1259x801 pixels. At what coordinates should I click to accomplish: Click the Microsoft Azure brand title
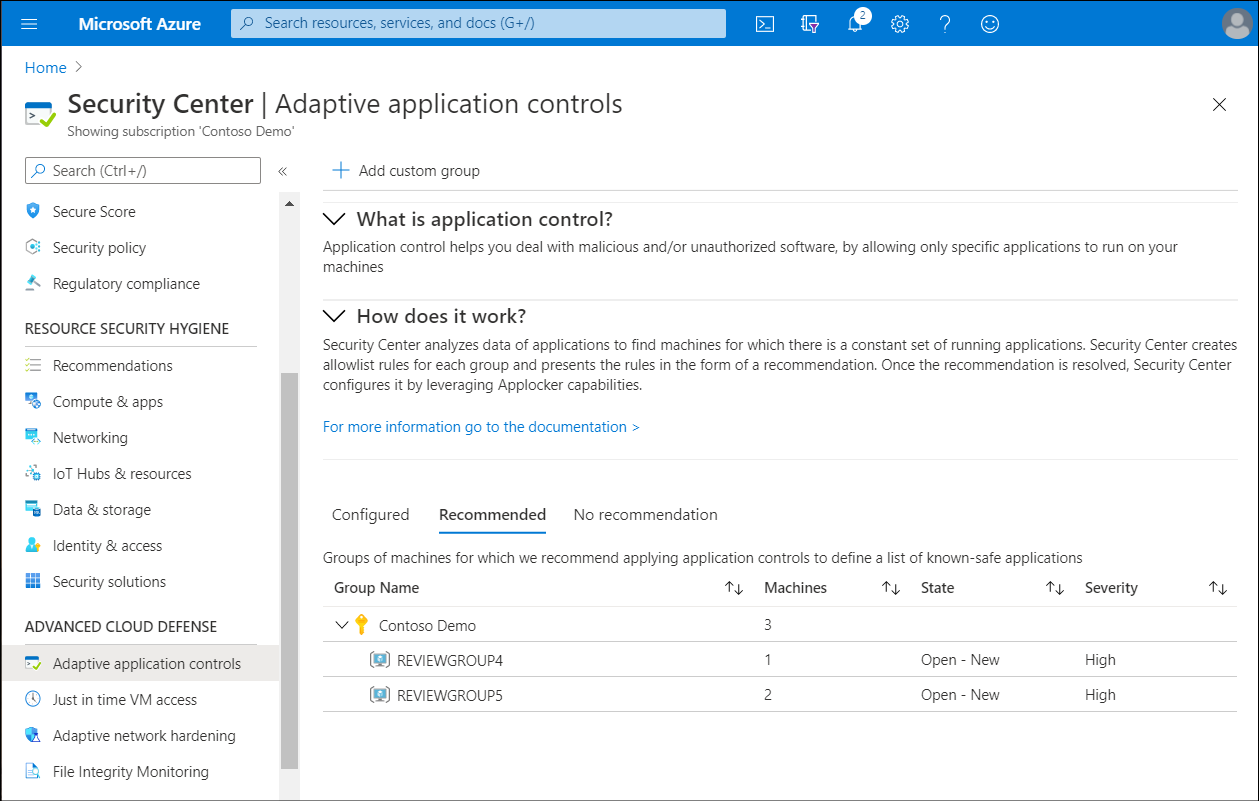140,24
